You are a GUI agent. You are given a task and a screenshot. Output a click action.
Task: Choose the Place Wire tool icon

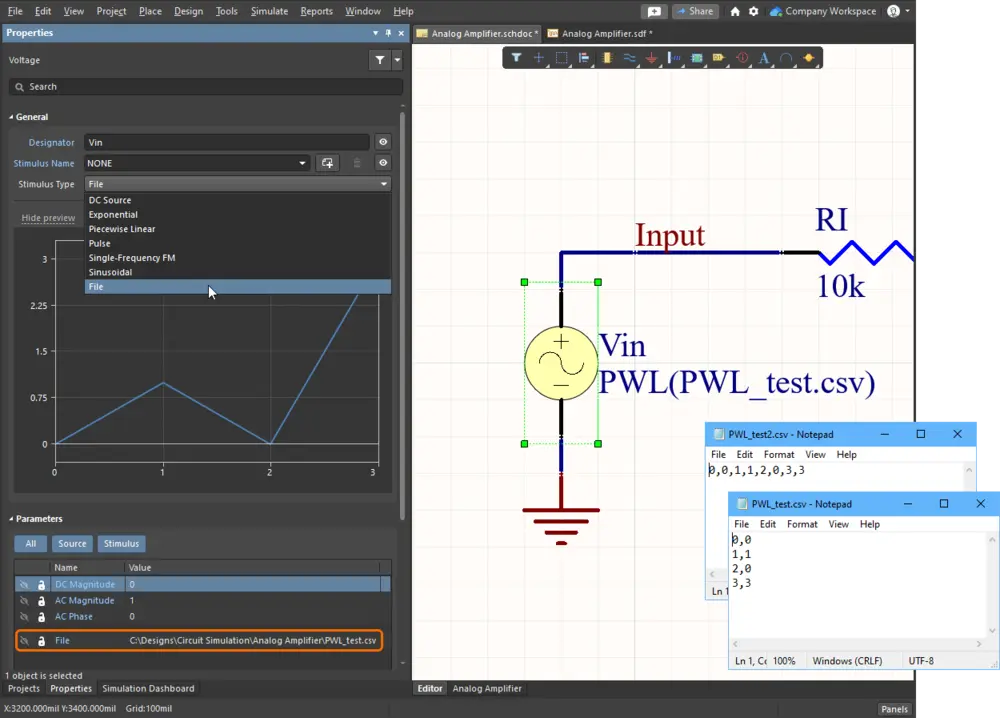pyautogui.click(x=629, y=58)
